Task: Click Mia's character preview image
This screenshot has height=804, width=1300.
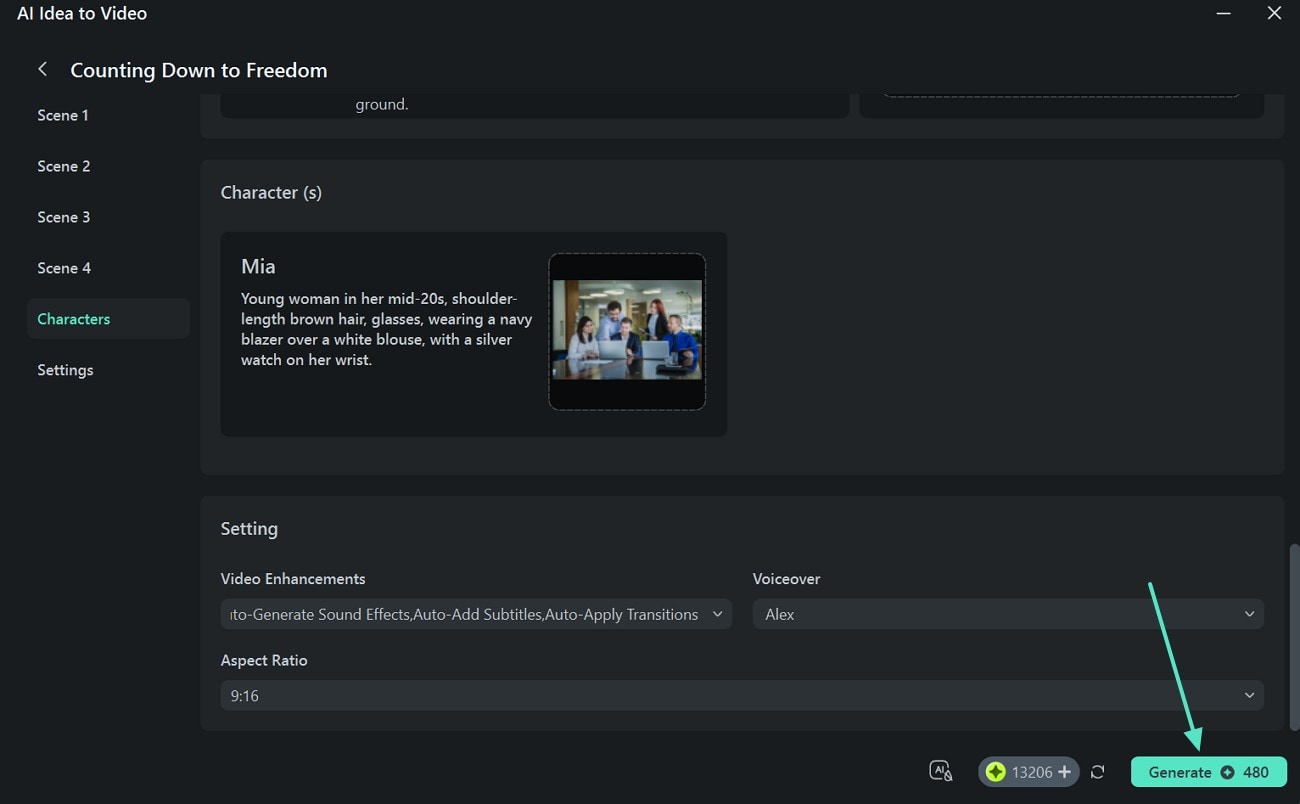Action: pyautogui.click(x=627, y=331)
